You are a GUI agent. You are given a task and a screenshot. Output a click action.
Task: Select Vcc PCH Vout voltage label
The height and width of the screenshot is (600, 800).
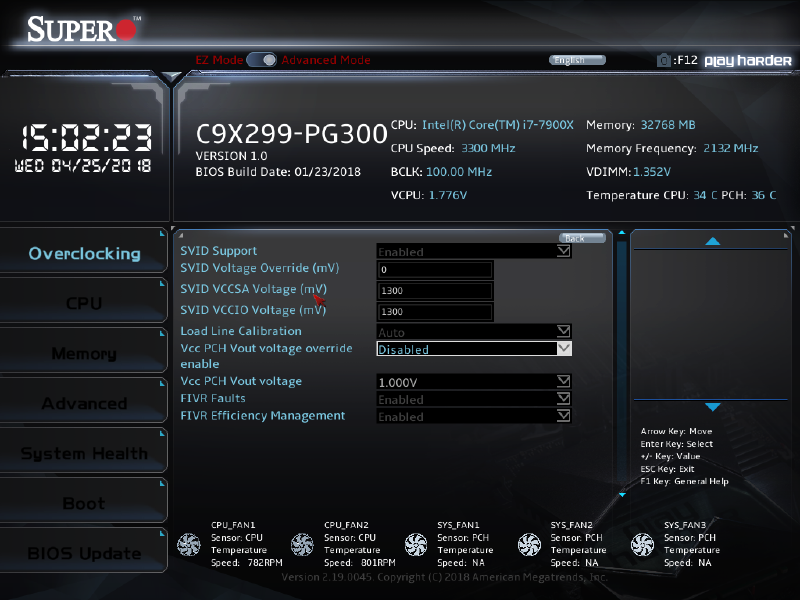(241, 381)
